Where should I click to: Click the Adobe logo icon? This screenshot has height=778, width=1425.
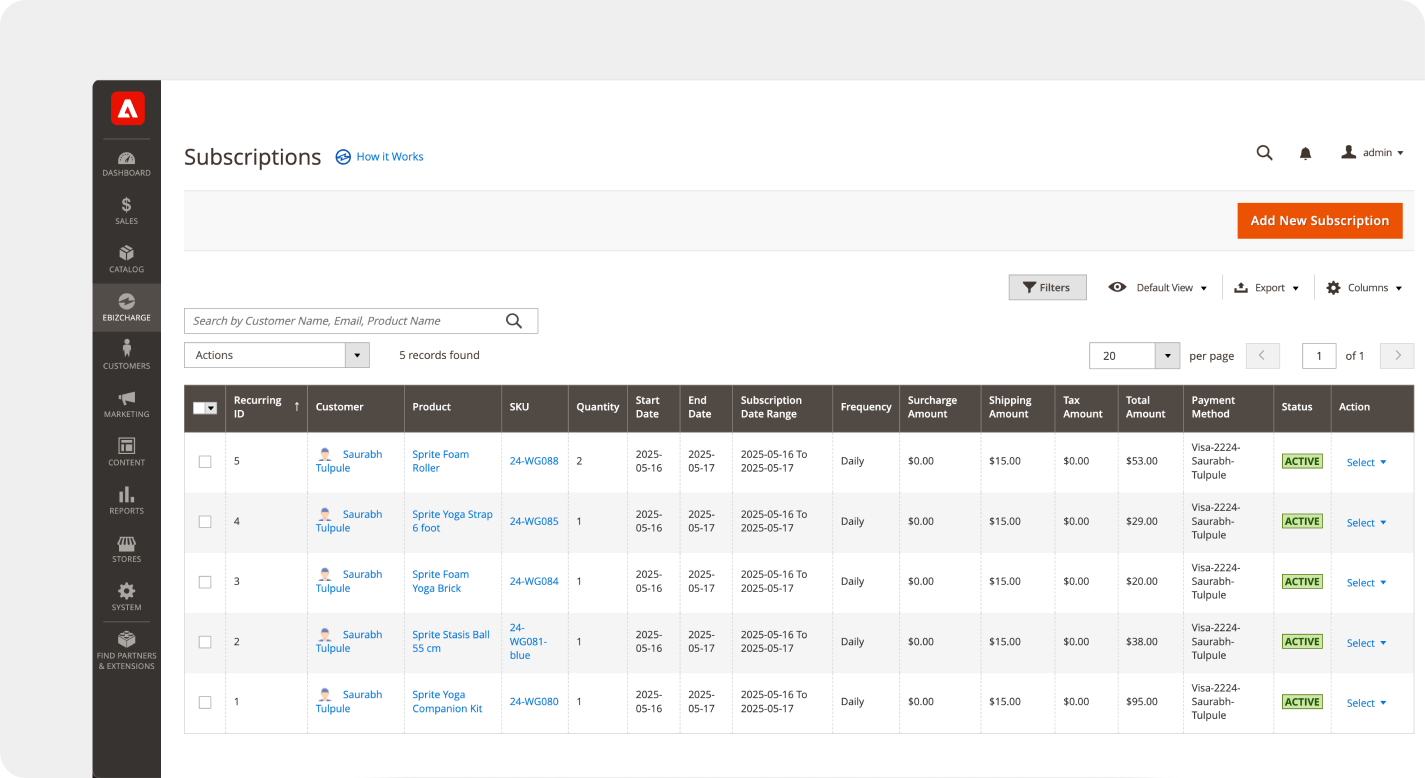(x=127, y=109)
